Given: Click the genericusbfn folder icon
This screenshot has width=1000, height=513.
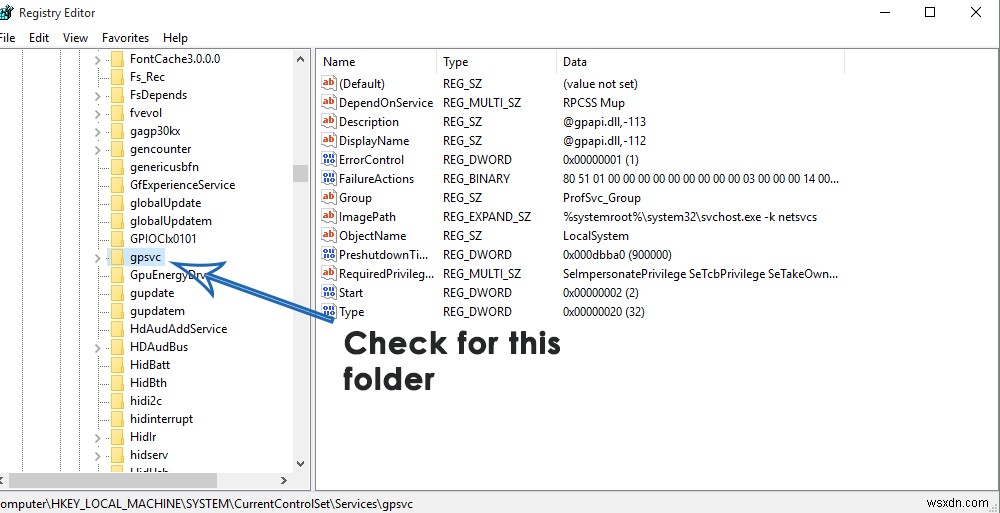Looking at the screenshot, I should (117, 167).
